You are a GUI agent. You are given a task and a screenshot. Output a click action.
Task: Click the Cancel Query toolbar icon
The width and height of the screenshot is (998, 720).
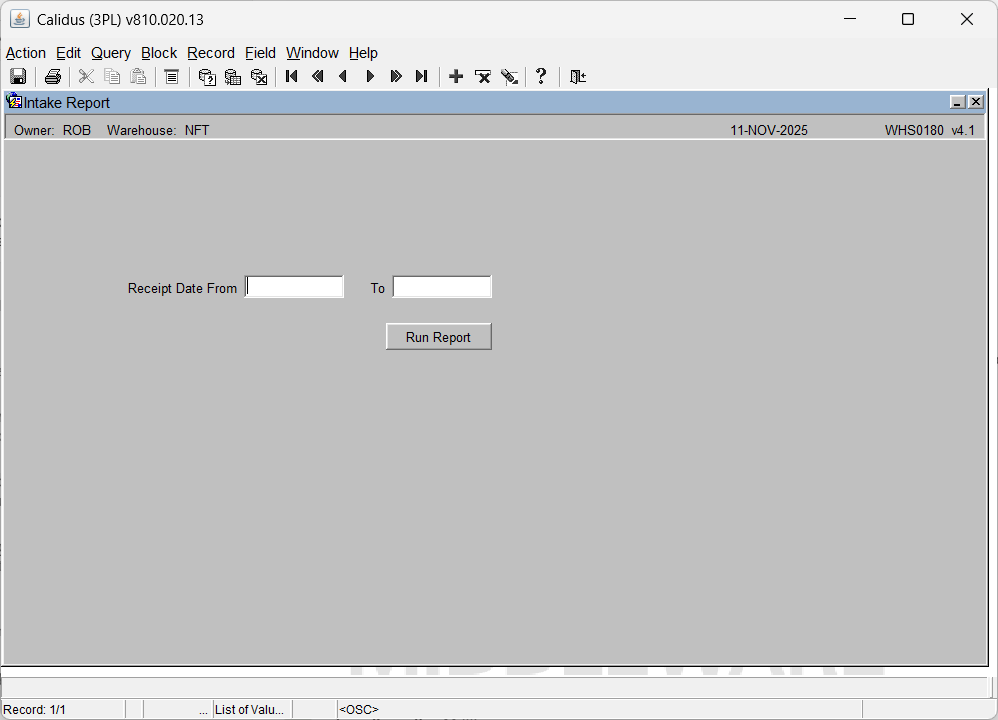click(x=259, y=77)
